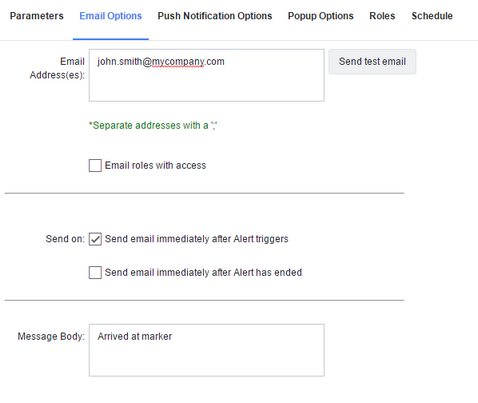Tick the send-after-Alert-has-ended checkbox
Viewport: 478px width, 403px height.
pos(95,272)
